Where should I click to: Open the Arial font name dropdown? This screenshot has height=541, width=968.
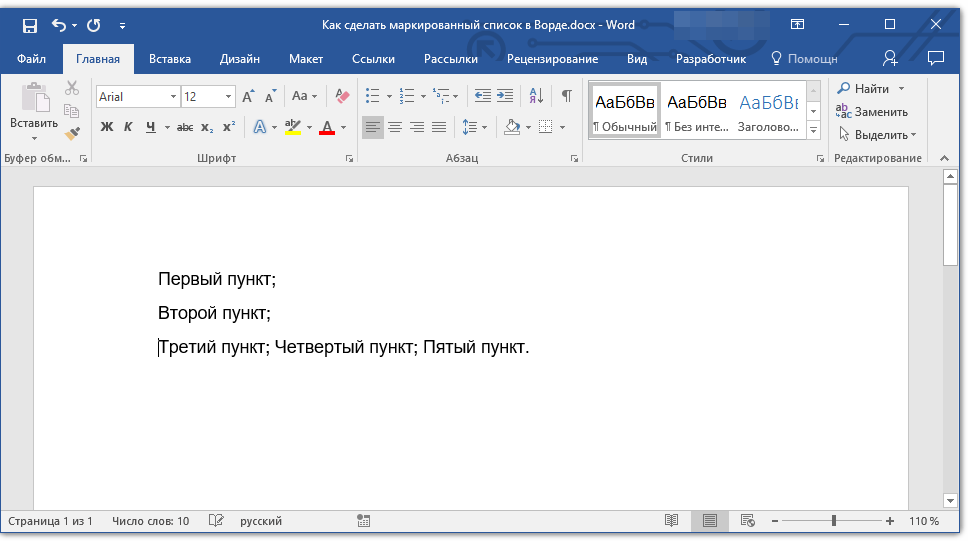tap(173, 97)
